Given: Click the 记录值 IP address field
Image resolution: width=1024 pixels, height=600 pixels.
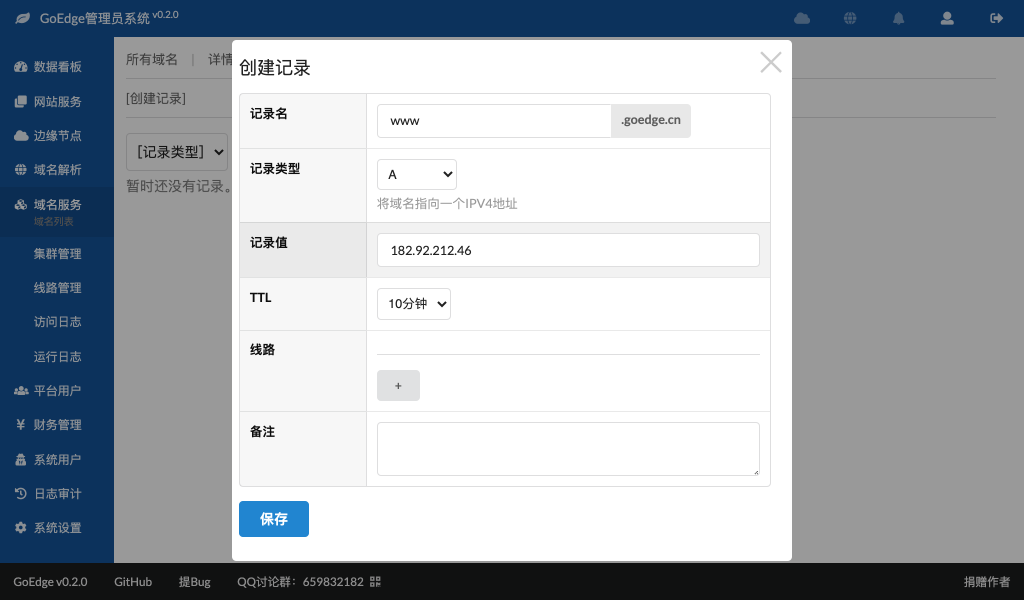Looking at the screenshot, I should 567,250.
